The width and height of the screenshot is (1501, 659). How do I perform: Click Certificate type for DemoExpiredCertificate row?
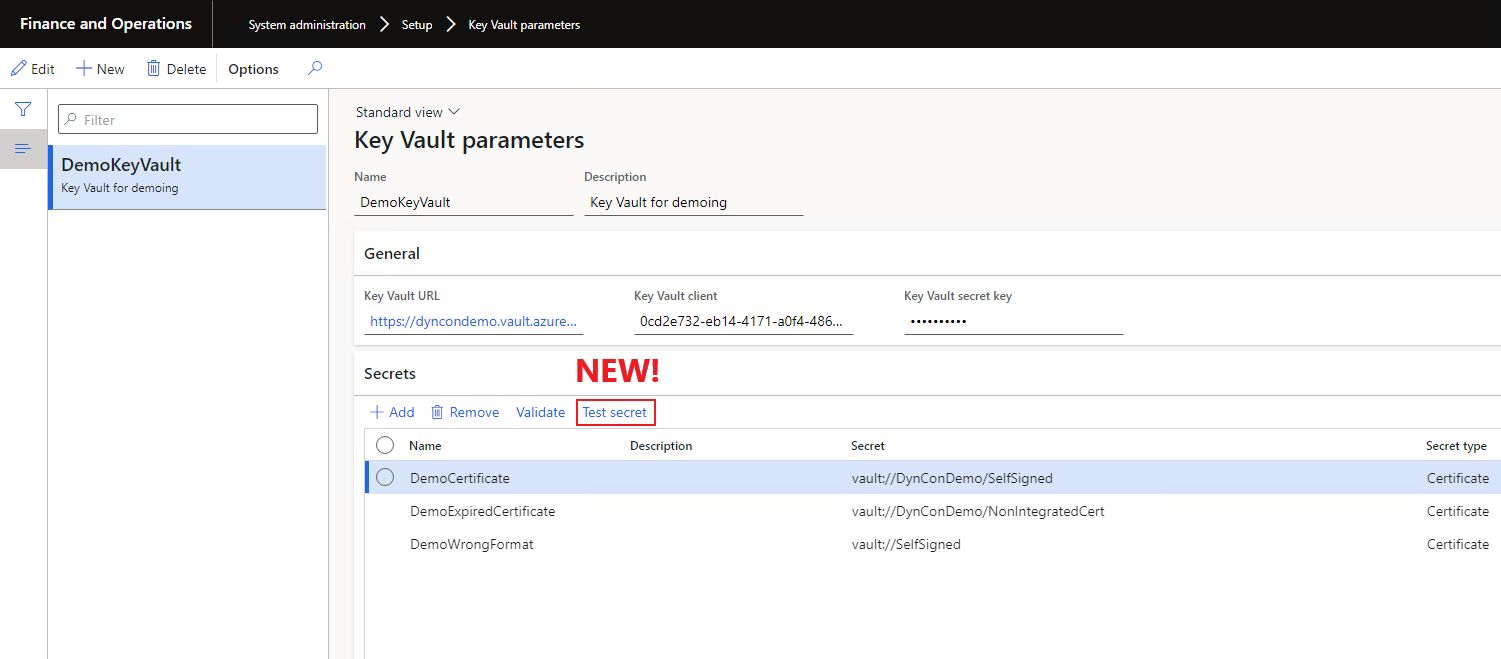click(x=1458, y=511)
